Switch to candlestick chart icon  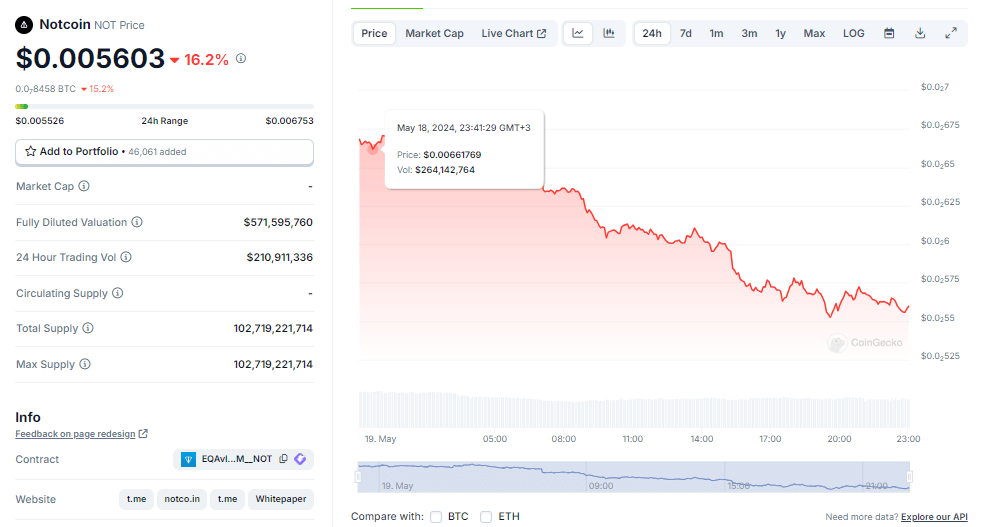click(609, 33)
